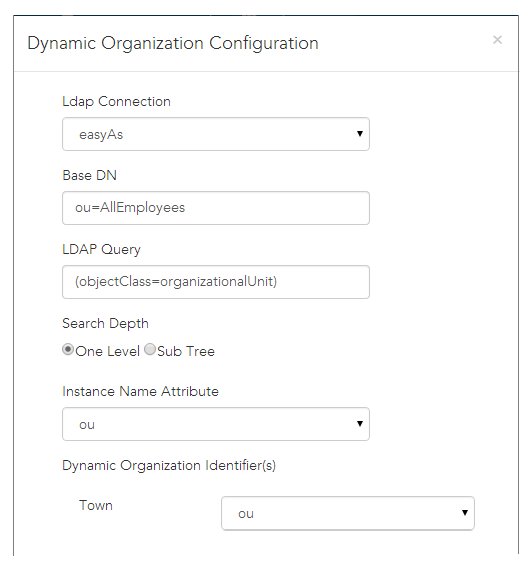Open the Town identifier dropdown

coord(347,513)
